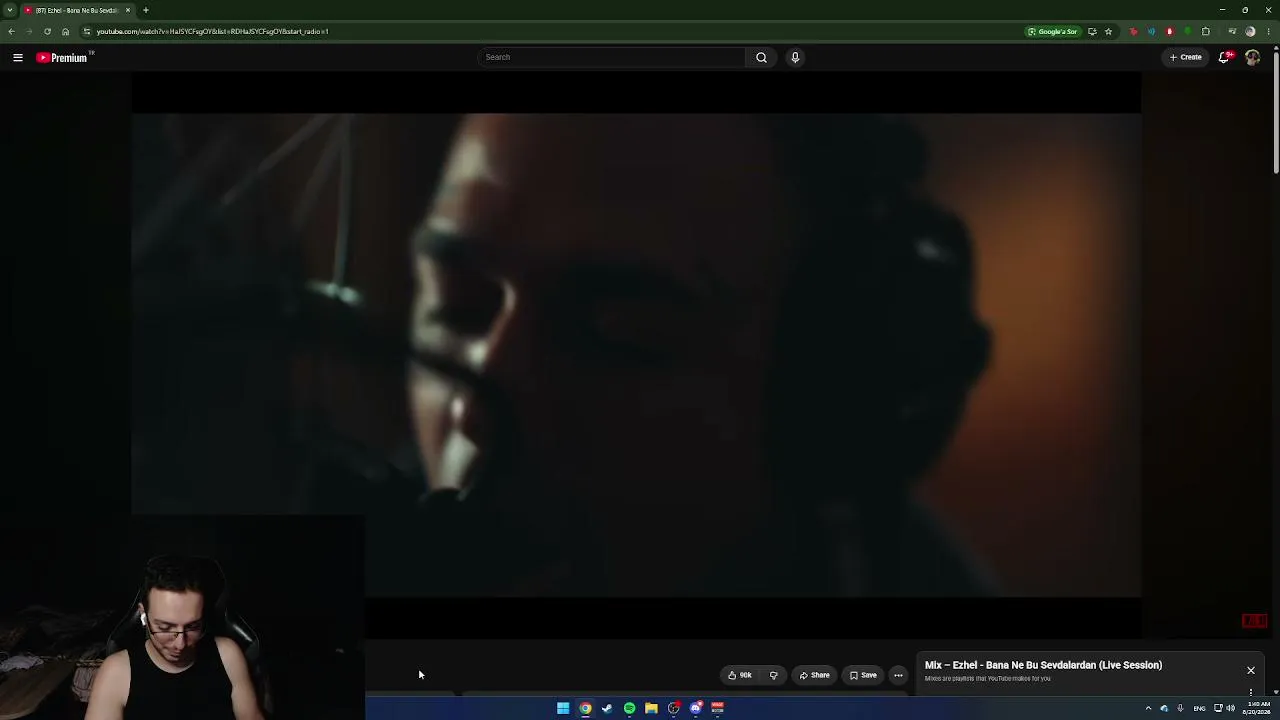This screenshot has width=1280, height=720.
Task: Share this video
Action: tap(814, 675)
